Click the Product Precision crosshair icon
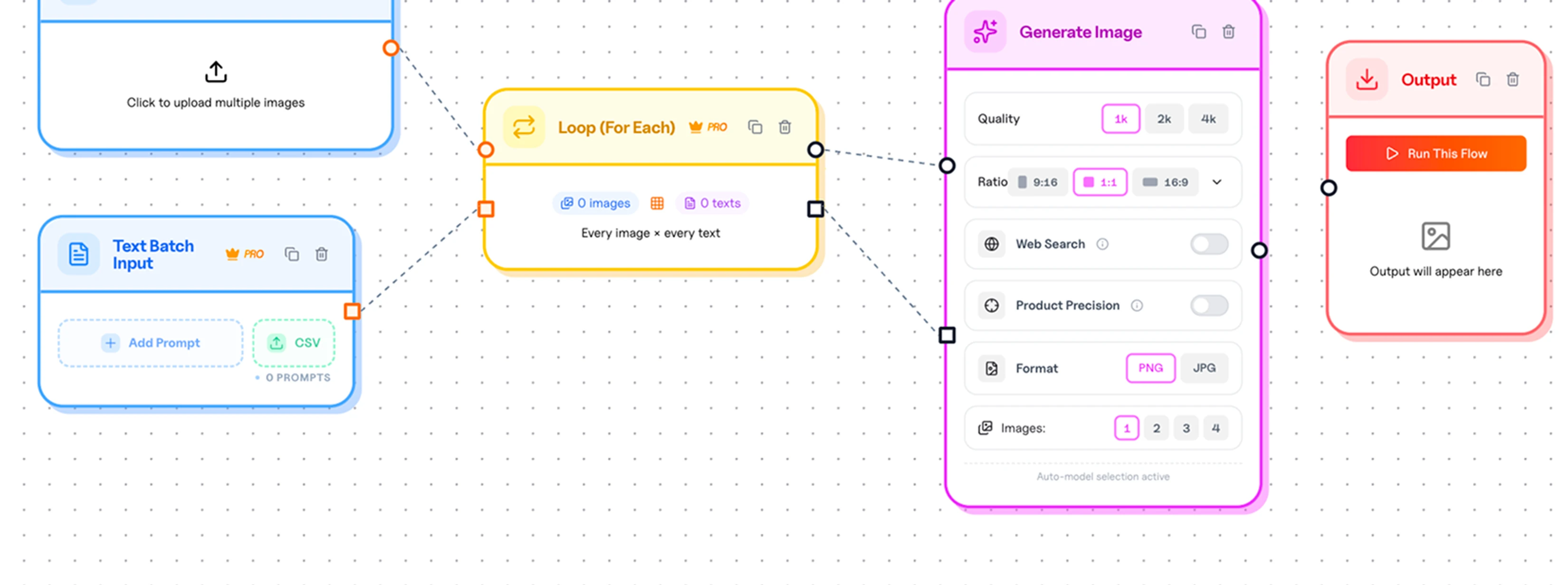 click(x=992, y=305)
